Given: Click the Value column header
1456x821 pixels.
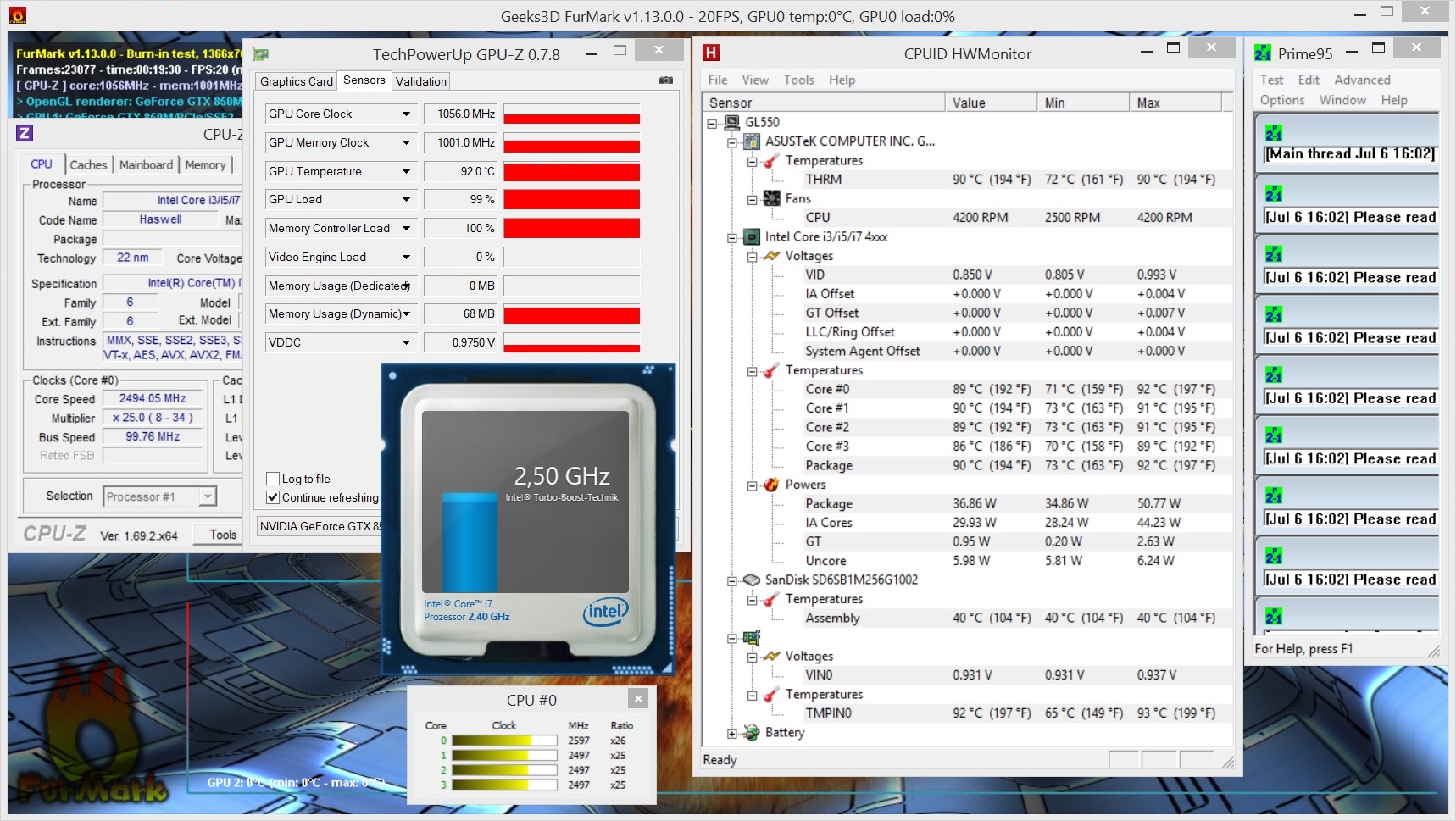Looking at the screenshot, I should [991, 103].
